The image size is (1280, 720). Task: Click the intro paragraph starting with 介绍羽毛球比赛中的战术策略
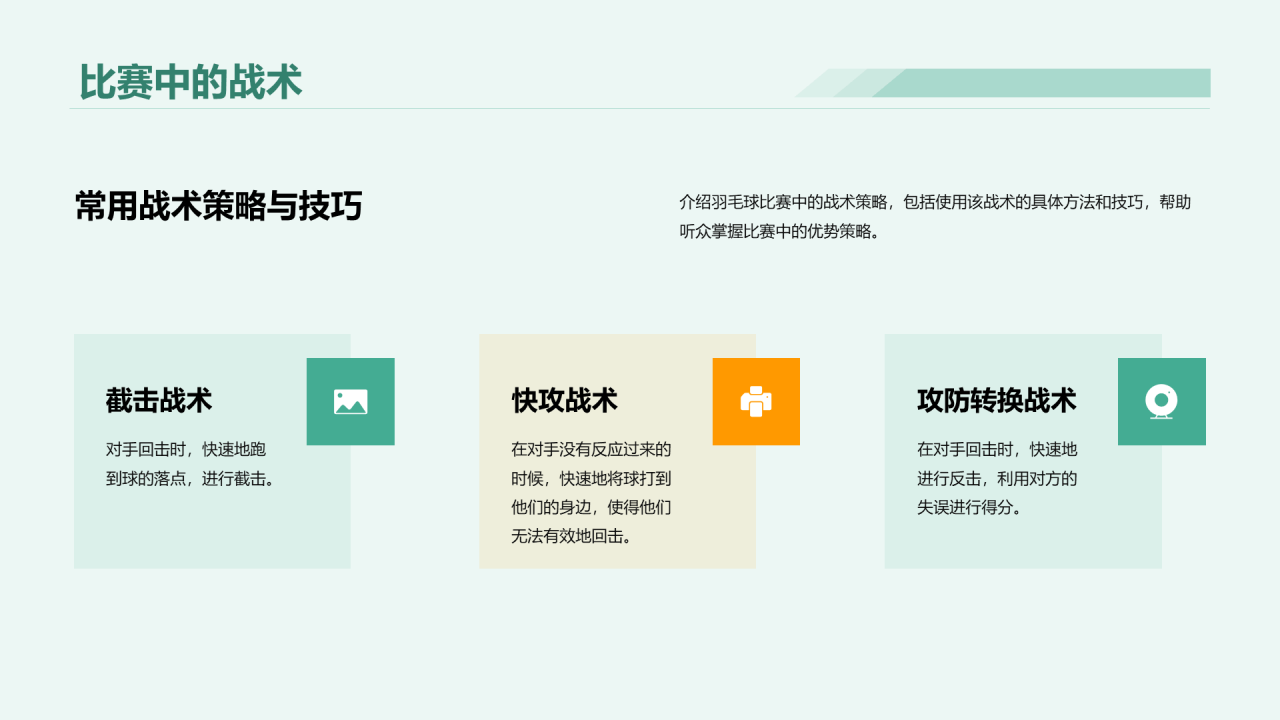point(935,217)
